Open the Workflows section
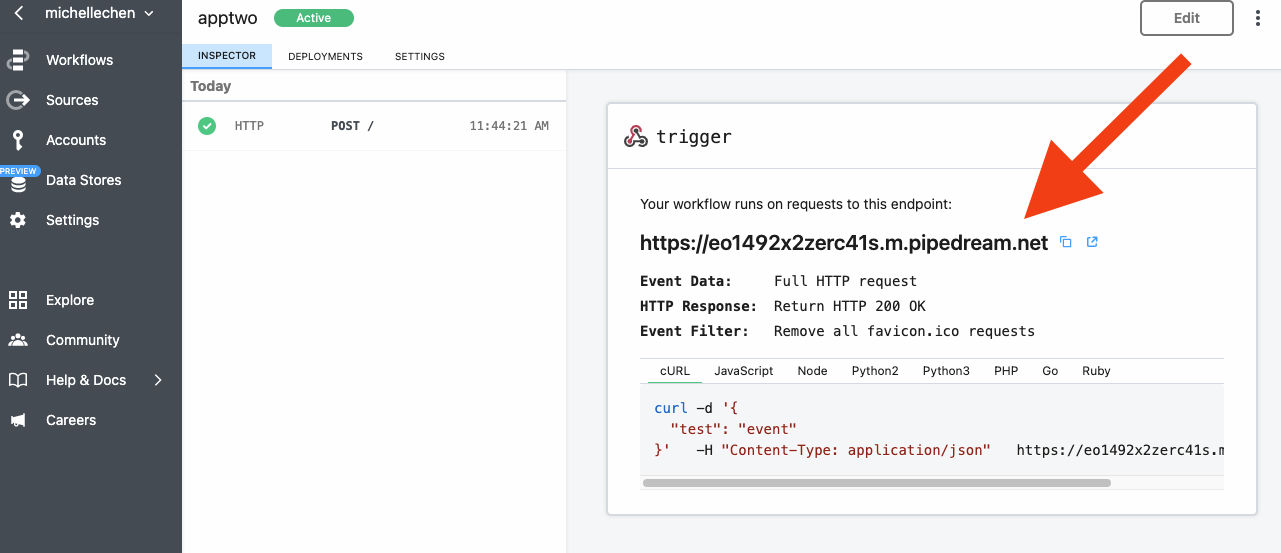The image size is (1281, 553). [79, 60]
